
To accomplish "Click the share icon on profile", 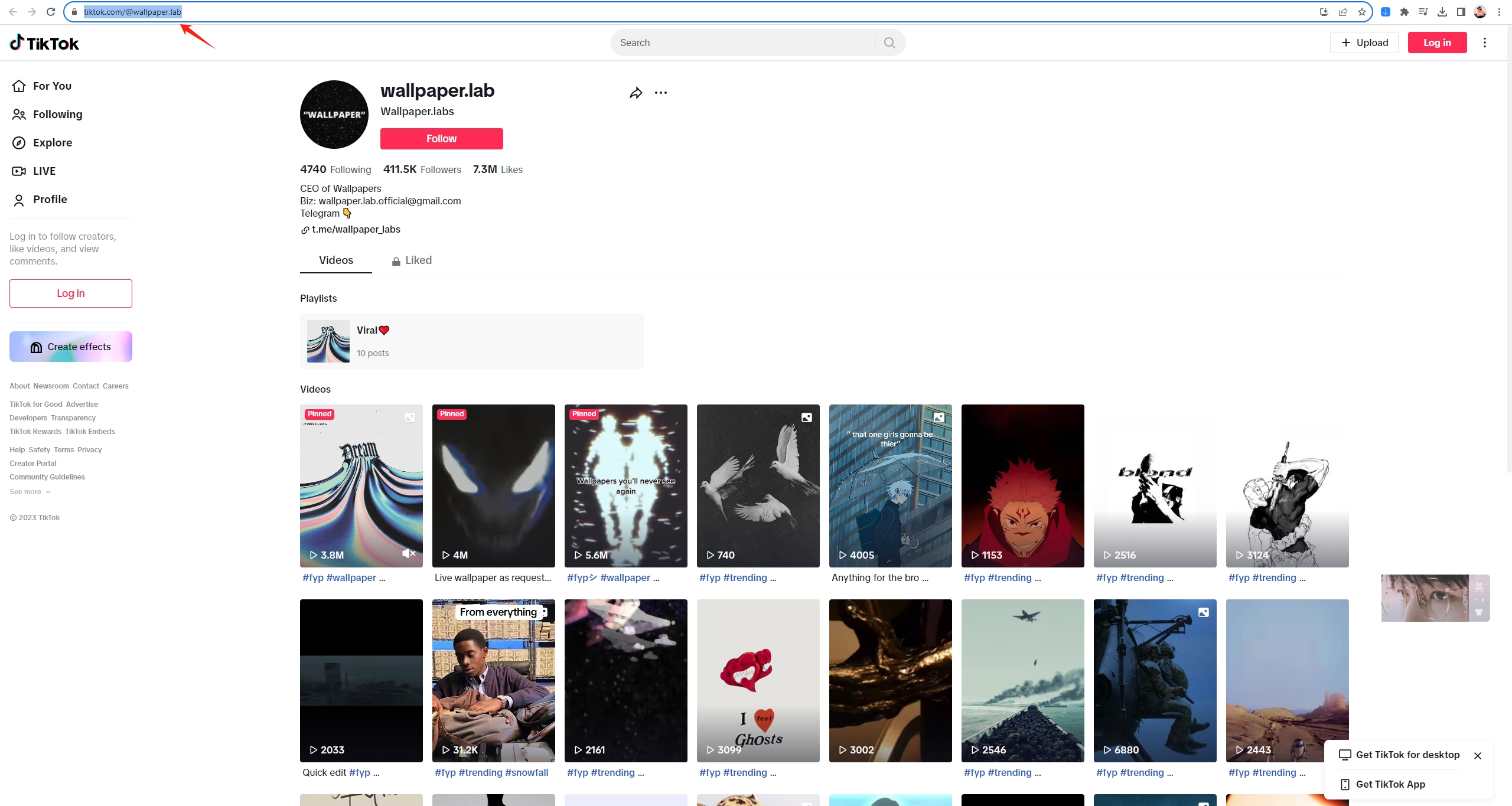I will pos(636,92).
